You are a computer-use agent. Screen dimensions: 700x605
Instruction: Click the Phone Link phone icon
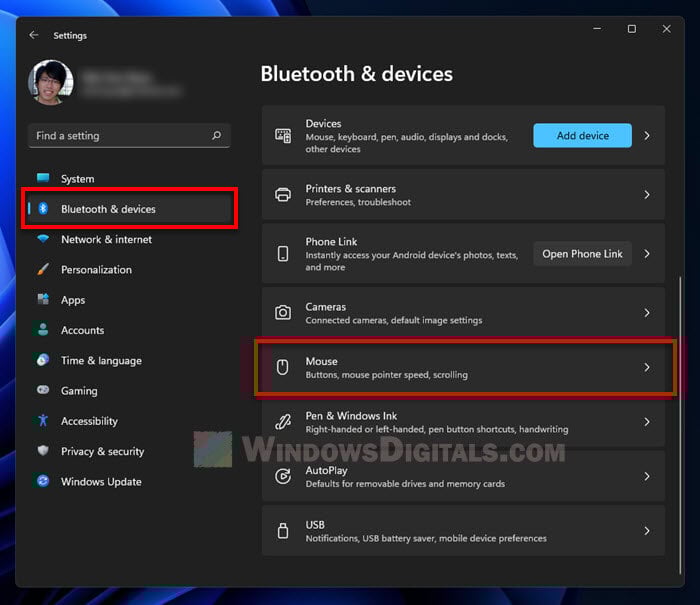[x=283, y=254]
